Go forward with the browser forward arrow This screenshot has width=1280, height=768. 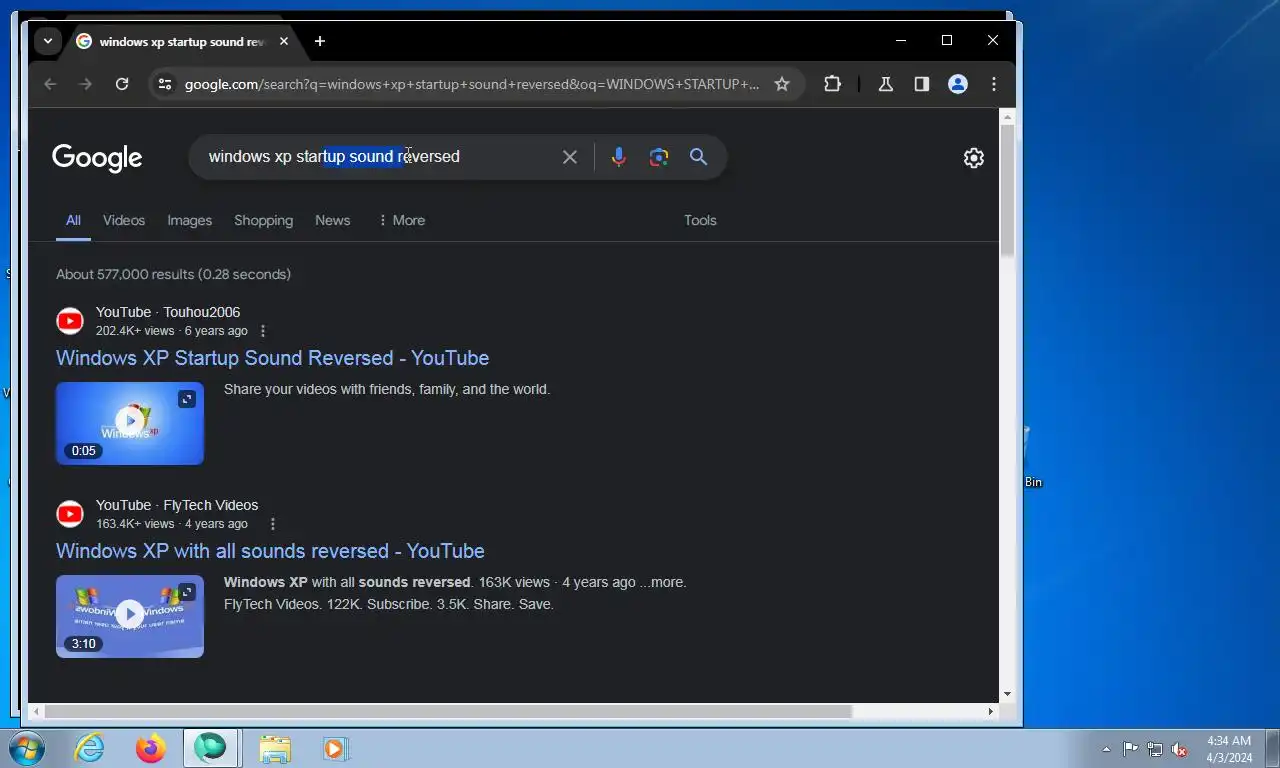(86, 84)
